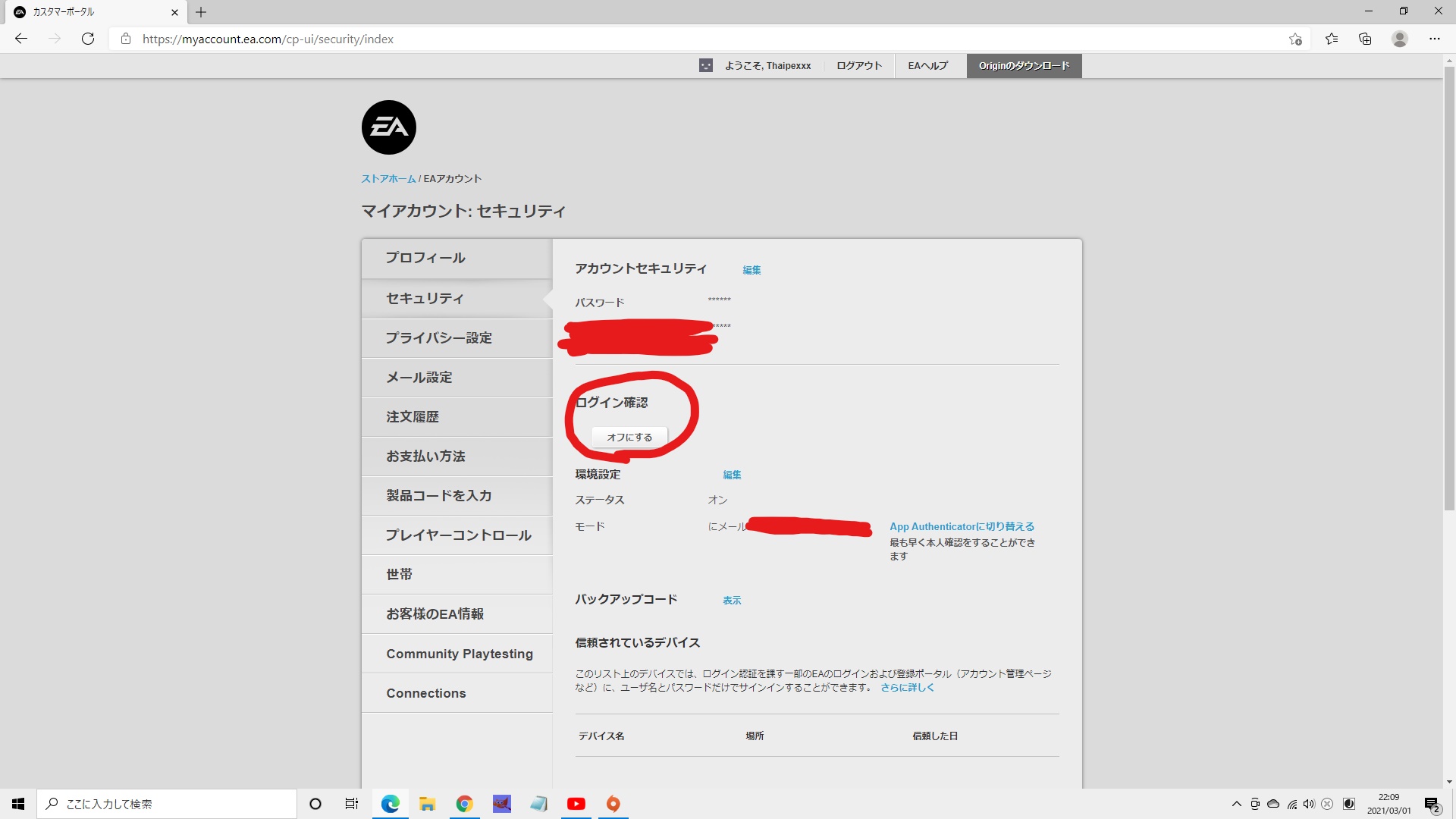
Task: Open 注文履歴 section
Action: (x=457, y=417)
